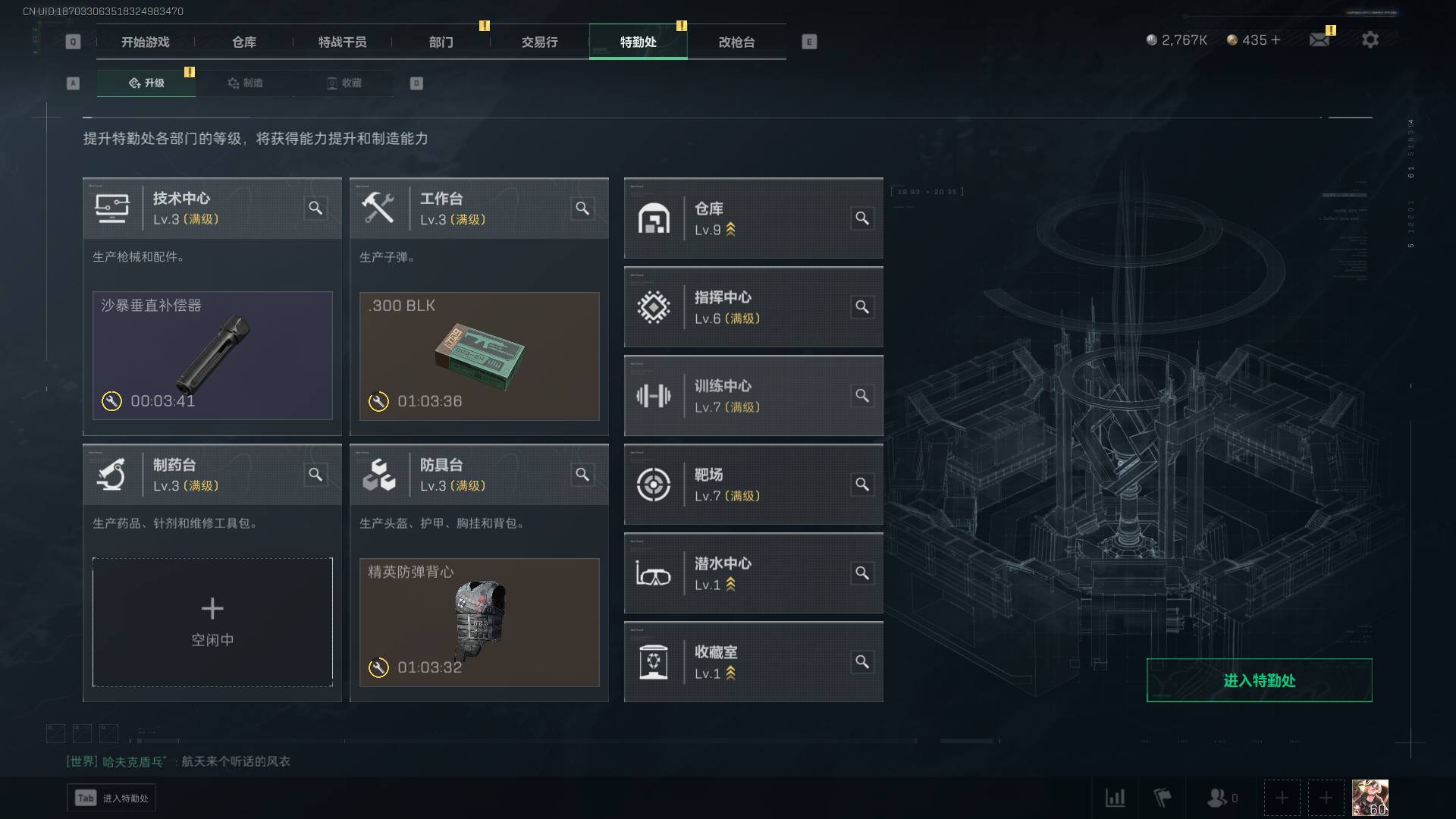Add production in the idle 空闲中 slot
The width and height of the screenshot is (1456, 819).
tap(212, 623)
